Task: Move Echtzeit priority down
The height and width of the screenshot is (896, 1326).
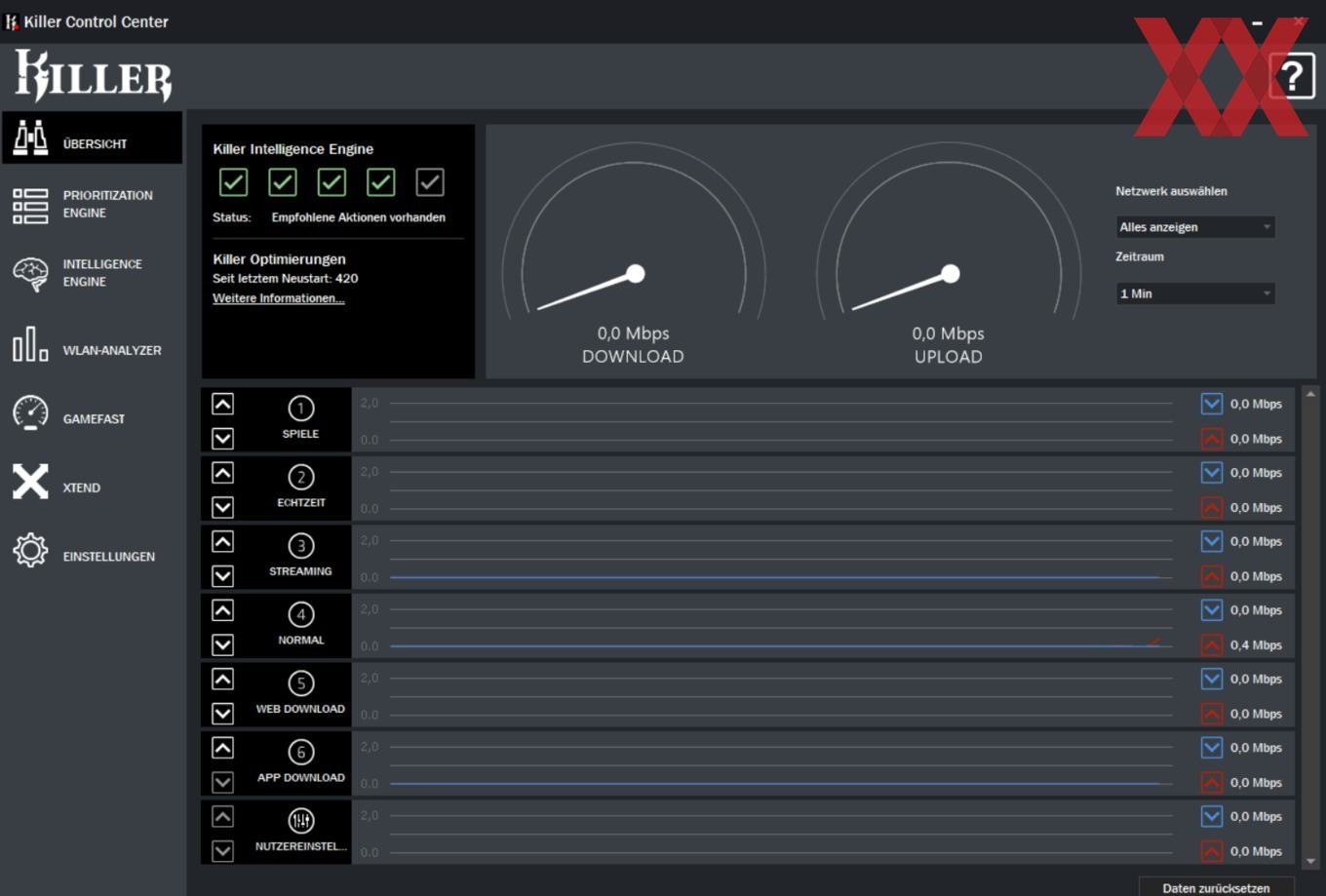Action: pyautogui.click(x=222, y=507)
